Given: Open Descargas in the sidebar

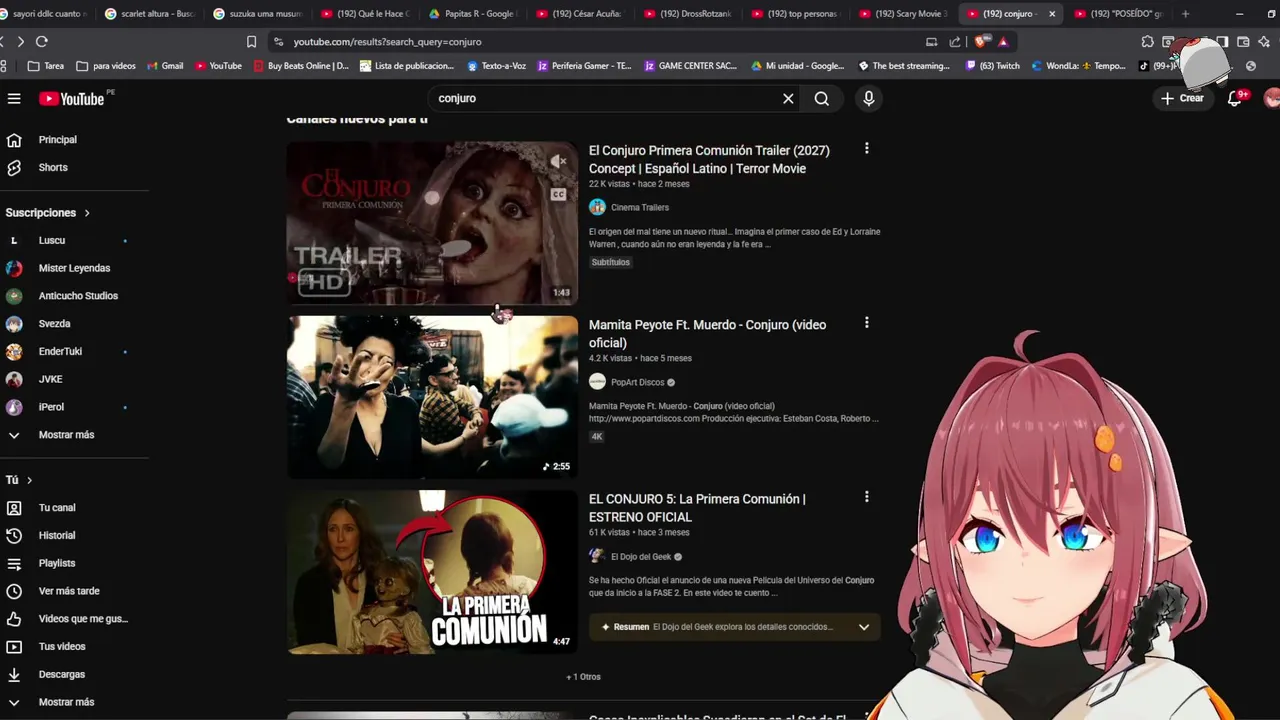Looking at the screenshot, I should (62, 674).
